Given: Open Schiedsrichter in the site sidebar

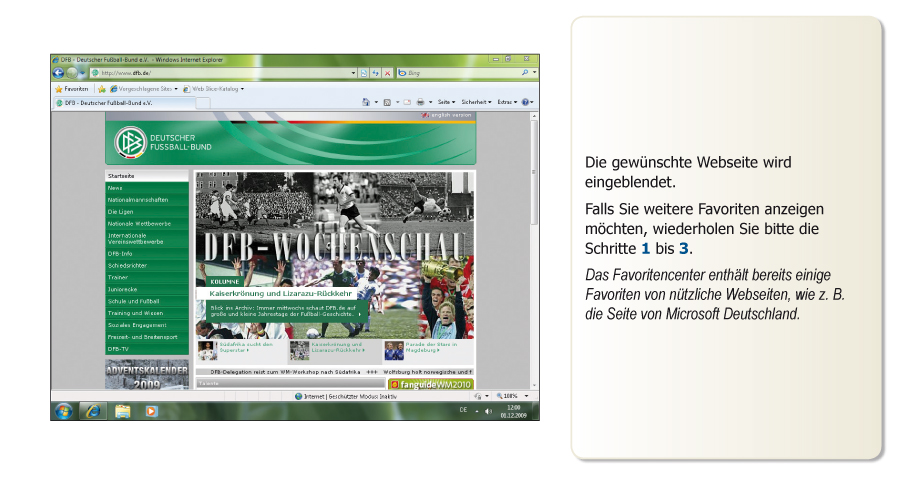Looking at the screenshot, I should [x=128, y=265].
